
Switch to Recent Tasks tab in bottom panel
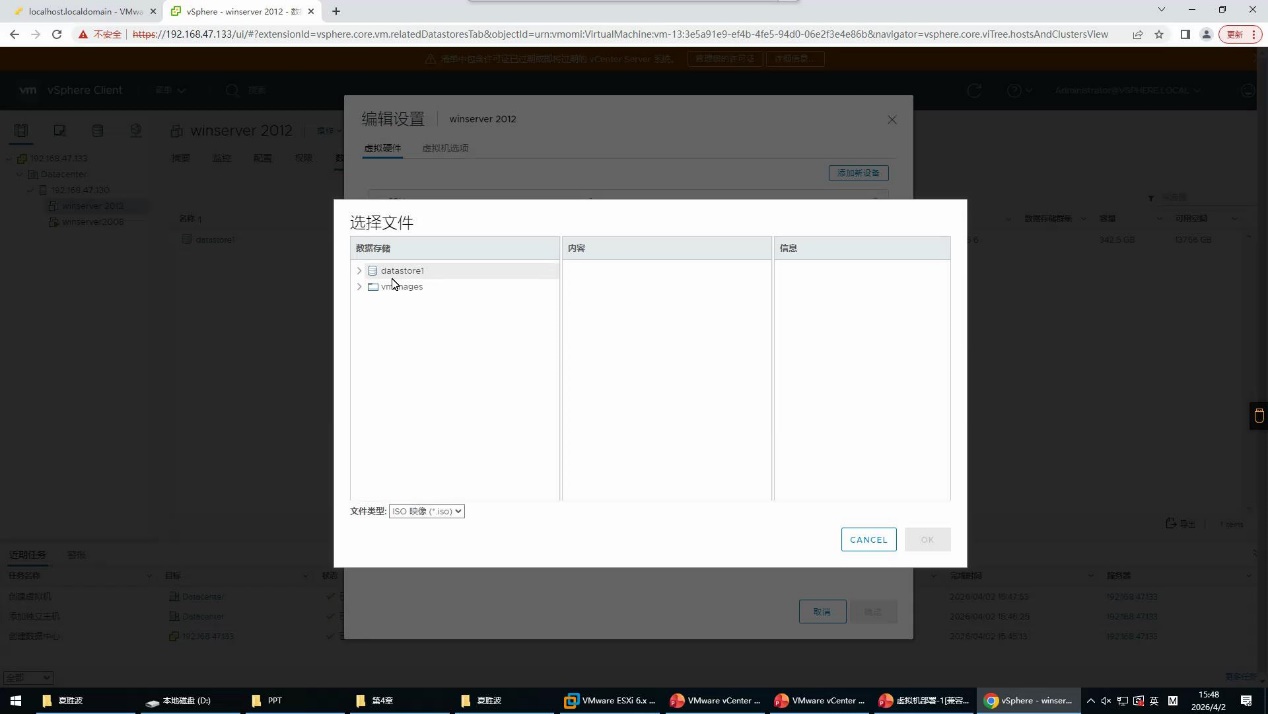pos(28,555)
